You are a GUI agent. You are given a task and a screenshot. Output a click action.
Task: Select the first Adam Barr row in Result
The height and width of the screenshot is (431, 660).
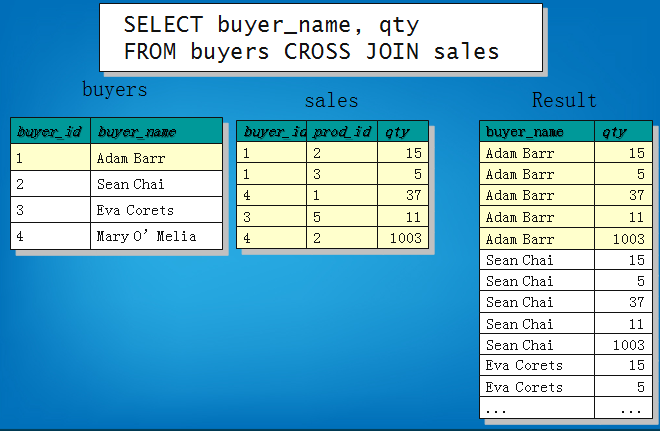click(x=537, y=153)
